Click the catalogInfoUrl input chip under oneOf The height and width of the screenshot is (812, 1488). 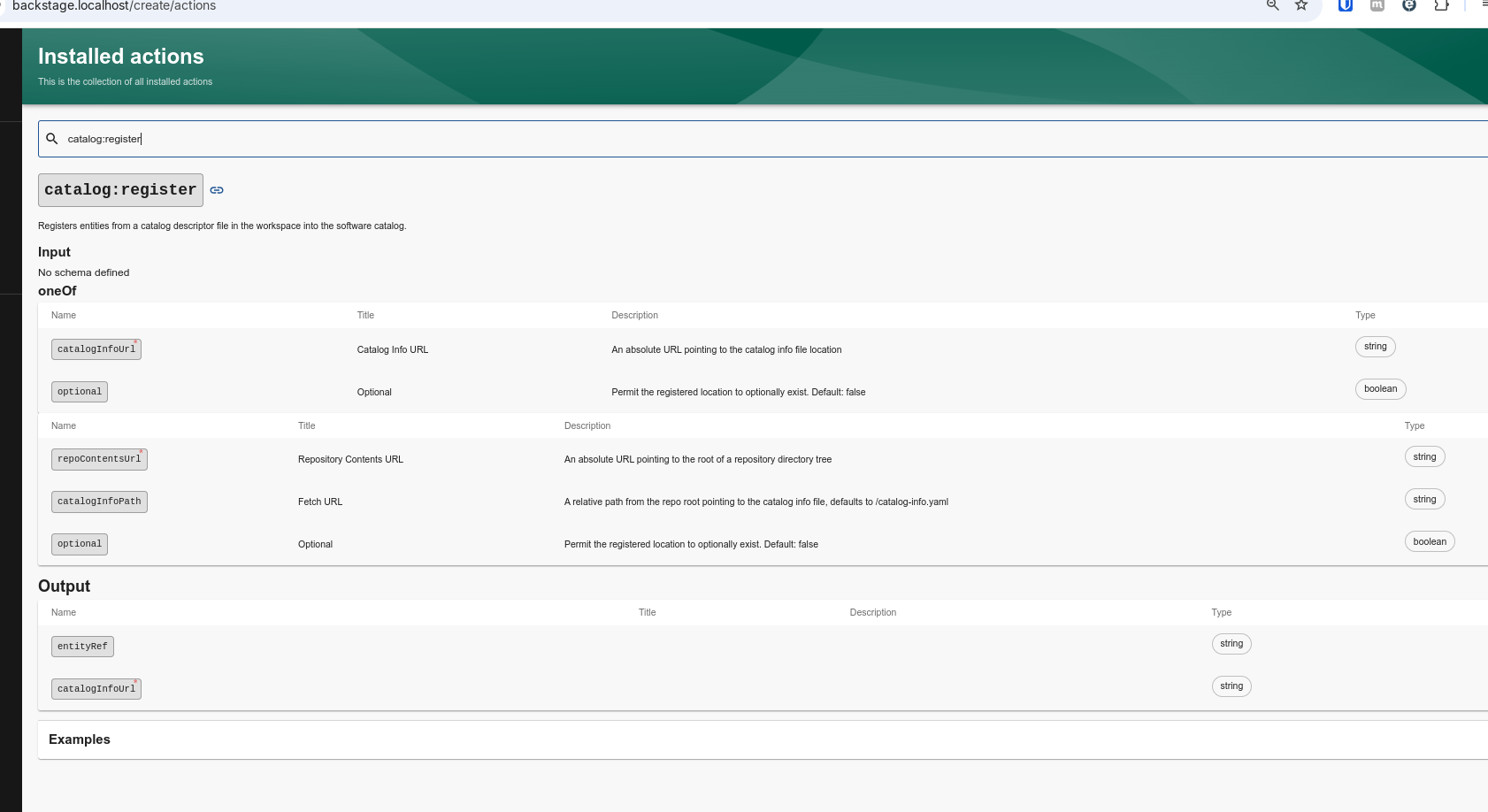tap(96, 349)
